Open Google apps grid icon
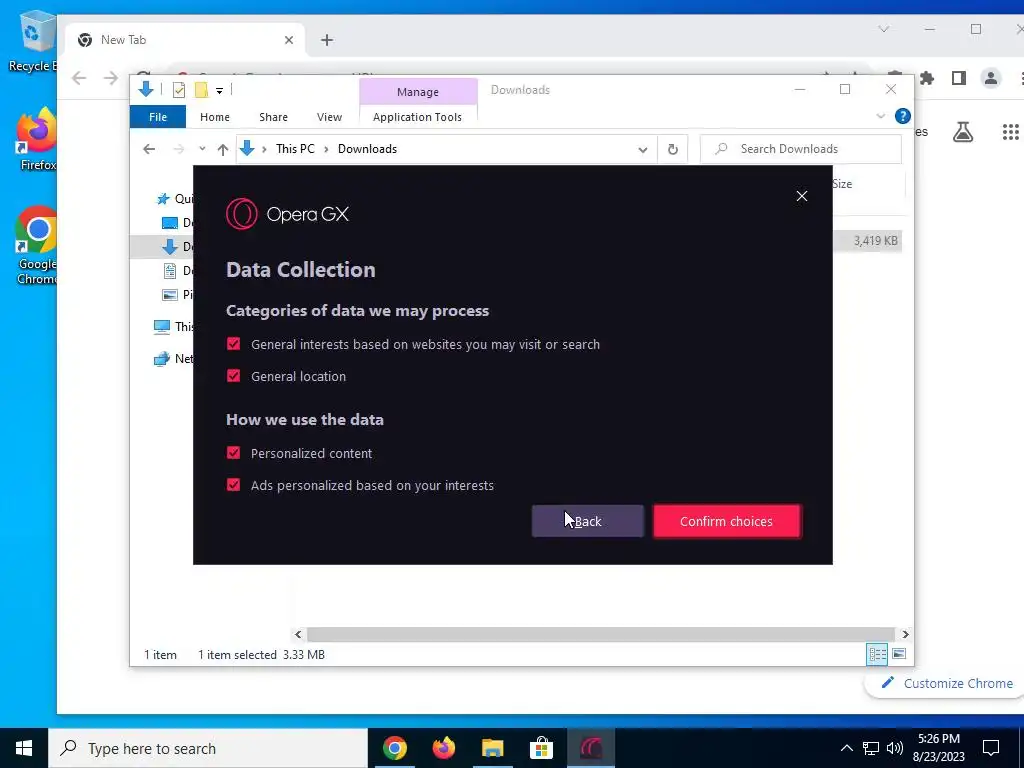The width and height of the screenshot is (1024, 768). [x=1010, y=132]
